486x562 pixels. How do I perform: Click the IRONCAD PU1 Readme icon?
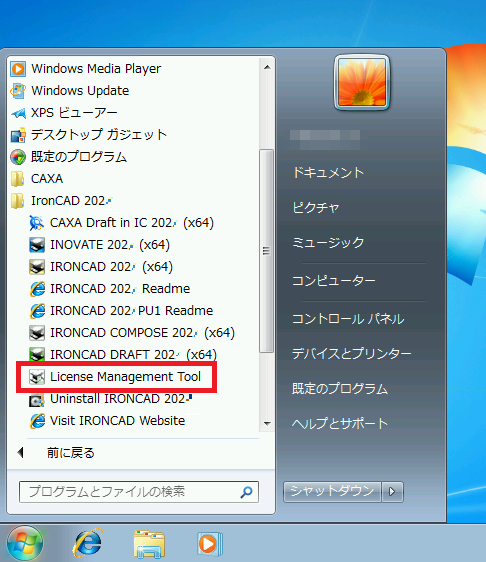[x=37, y=311]
